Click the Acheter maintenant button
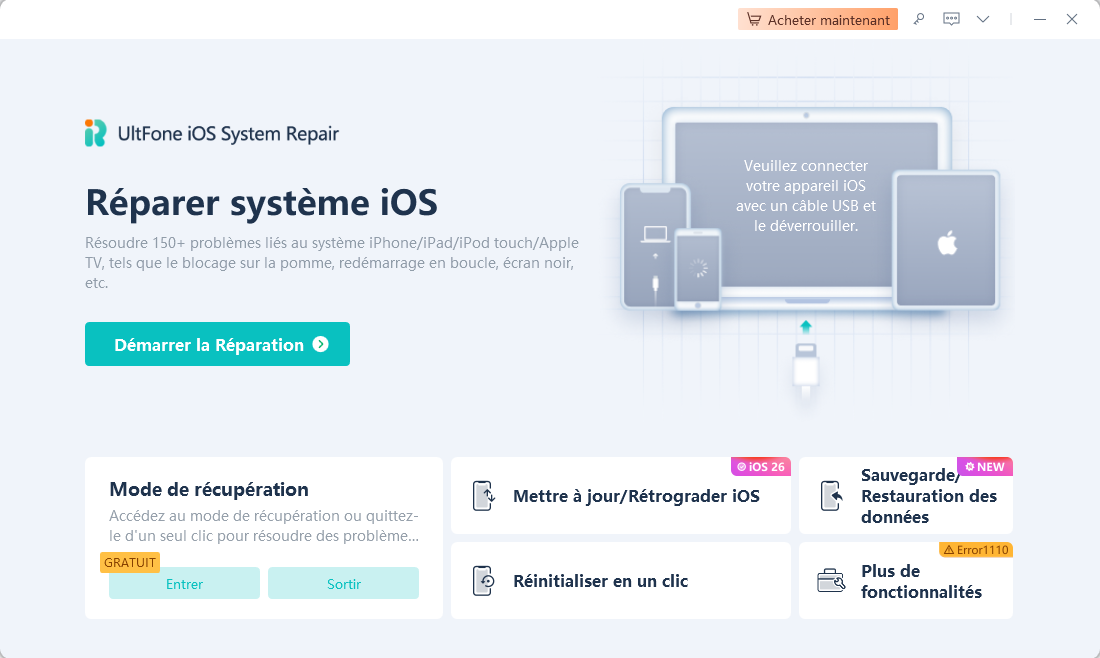 click(817, 20)
